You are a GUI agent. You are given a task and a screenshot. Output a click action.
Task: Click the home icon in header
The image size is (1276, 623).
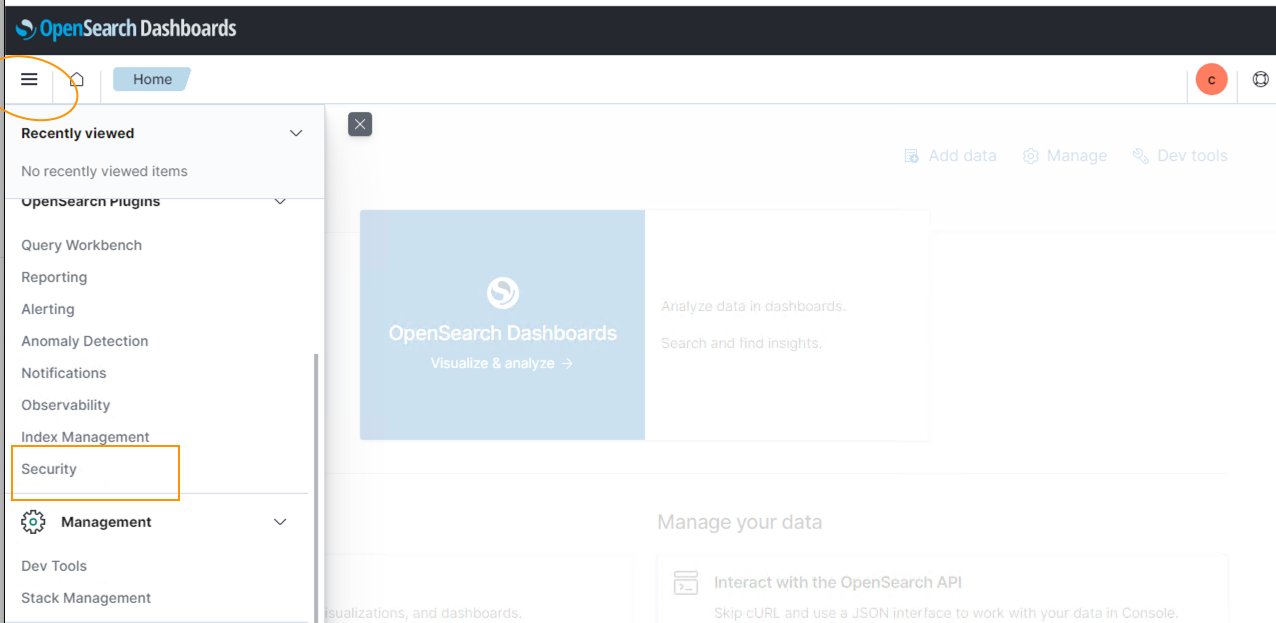tap(77, 79)
